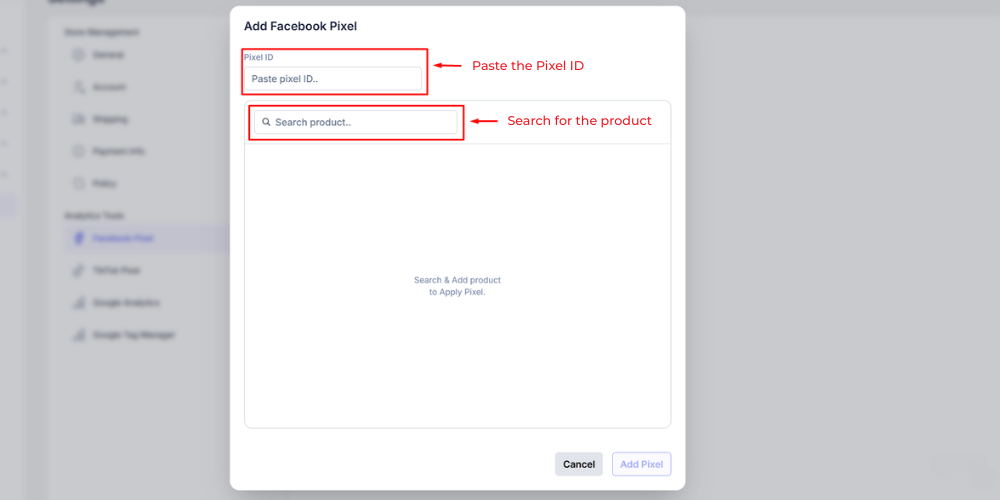Open Payment Info settings

118,151
